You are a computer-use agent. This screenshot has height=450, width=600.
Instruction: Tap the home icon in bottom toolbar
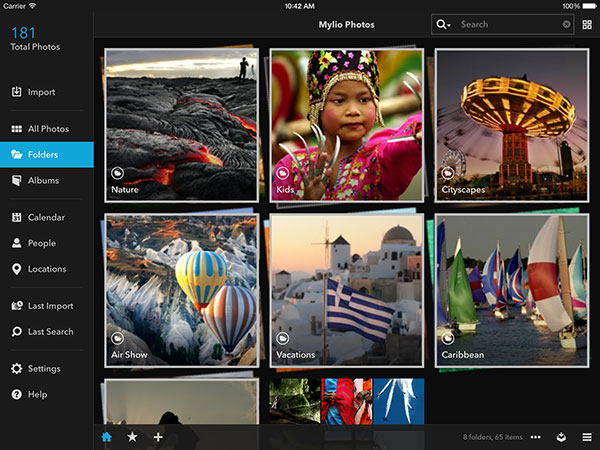[106, 437]
